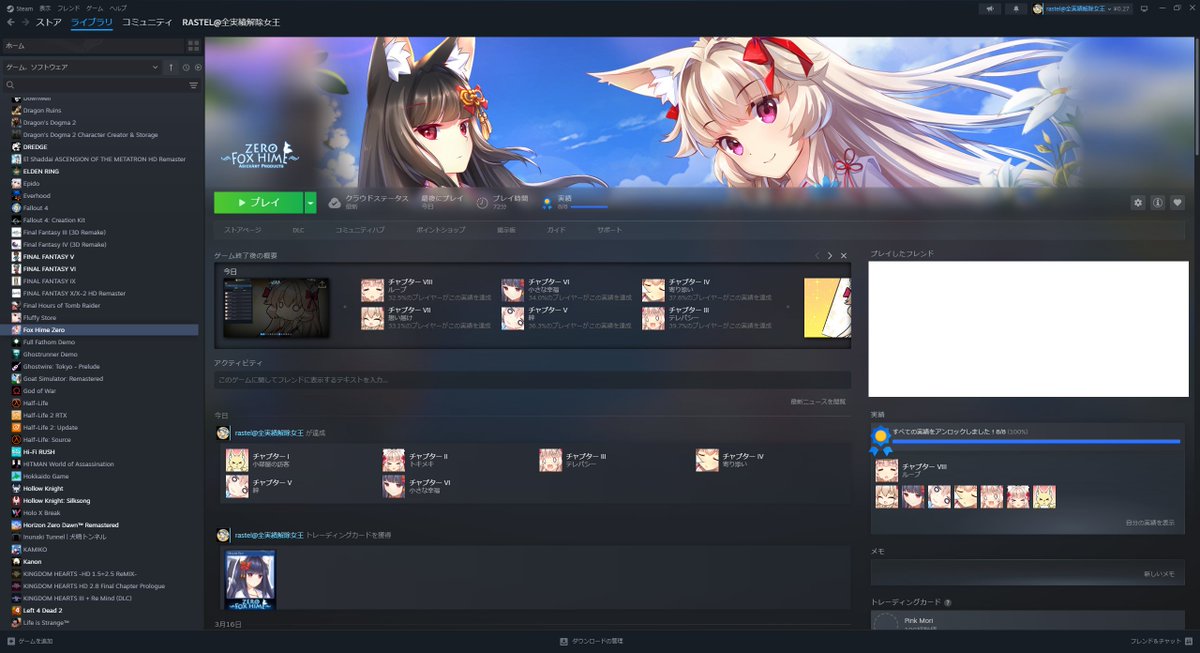Click チャプター II トキメキ icon in activity feed
The height and width of the screenshot is (653, 1200).
(393, 460)
